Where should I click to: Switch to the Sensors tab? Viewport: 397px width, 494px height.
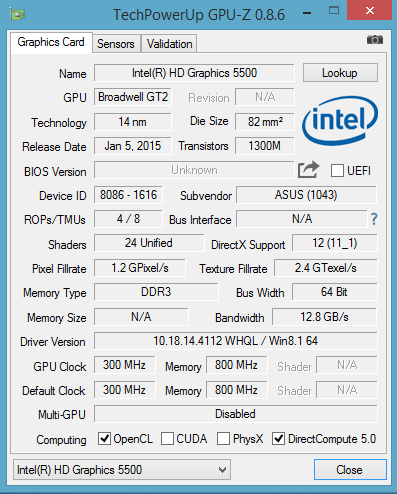point(116,44)
